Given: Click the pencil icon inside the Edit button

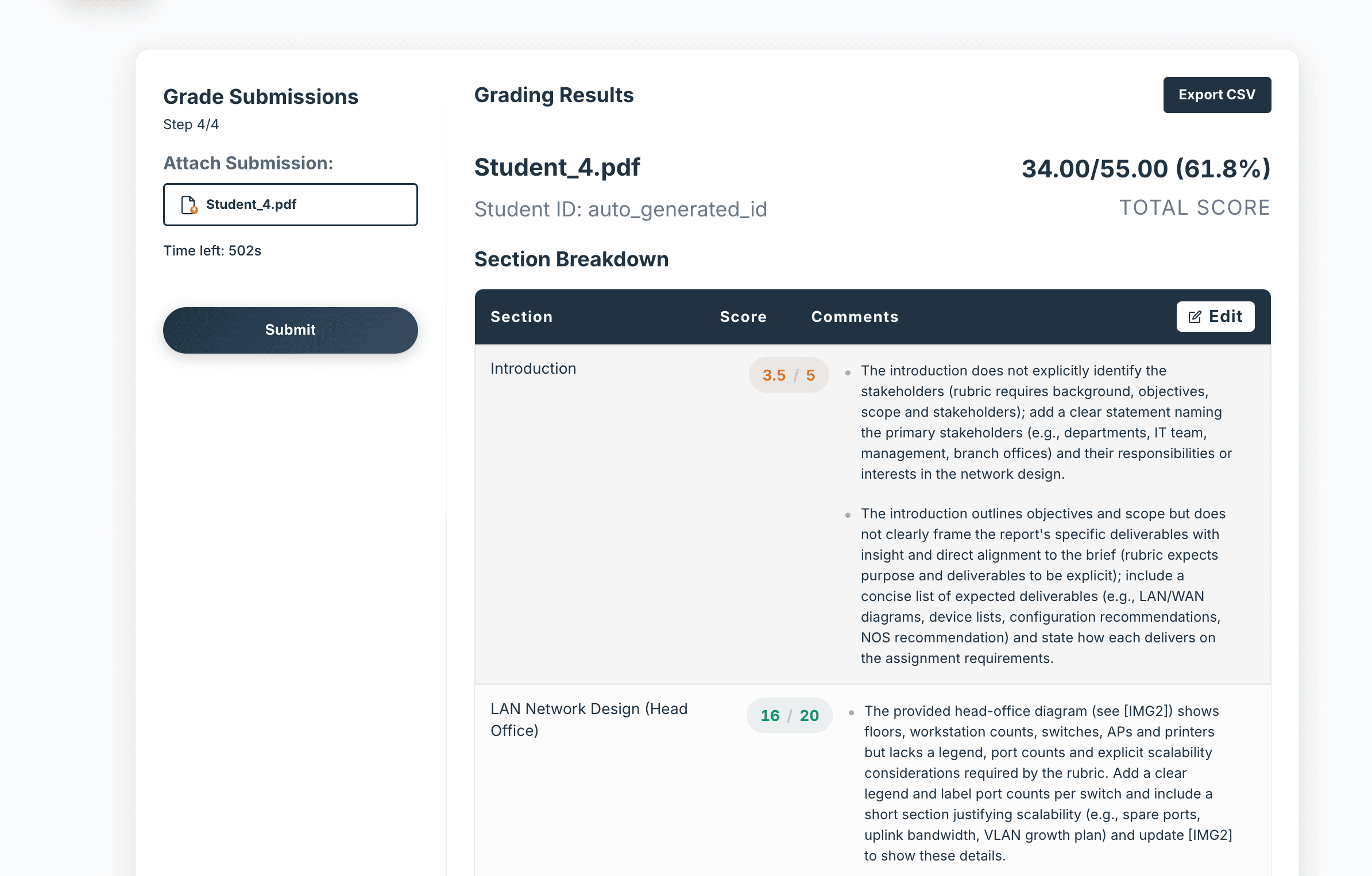Looking at the screenshot, I should coord(1195,316).
